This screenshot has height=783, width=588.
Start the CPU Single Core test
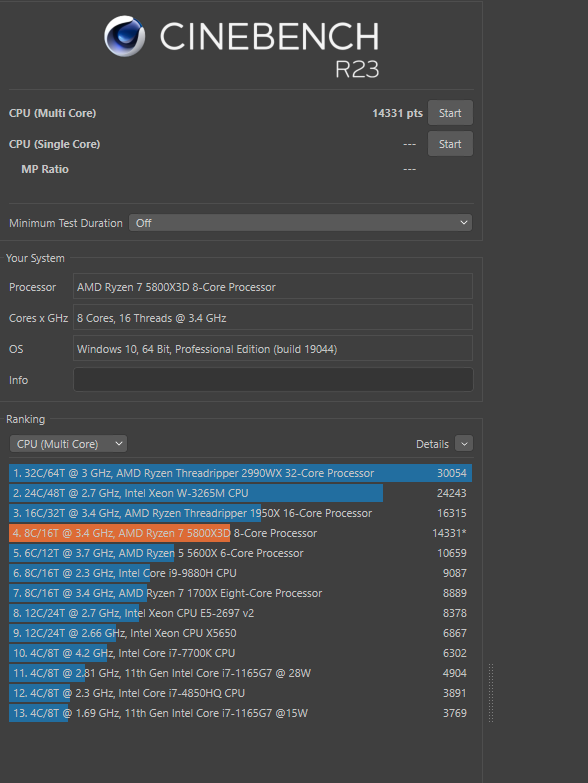pos(450,144)
